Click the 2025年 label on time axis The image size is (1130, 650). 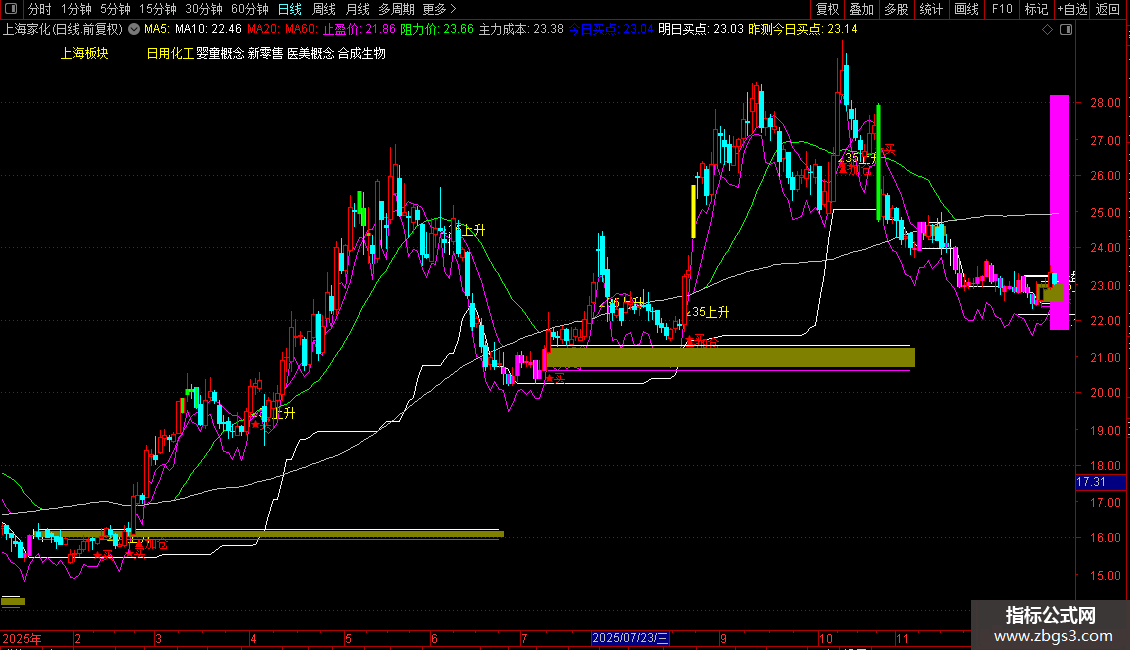pos(22,638)
